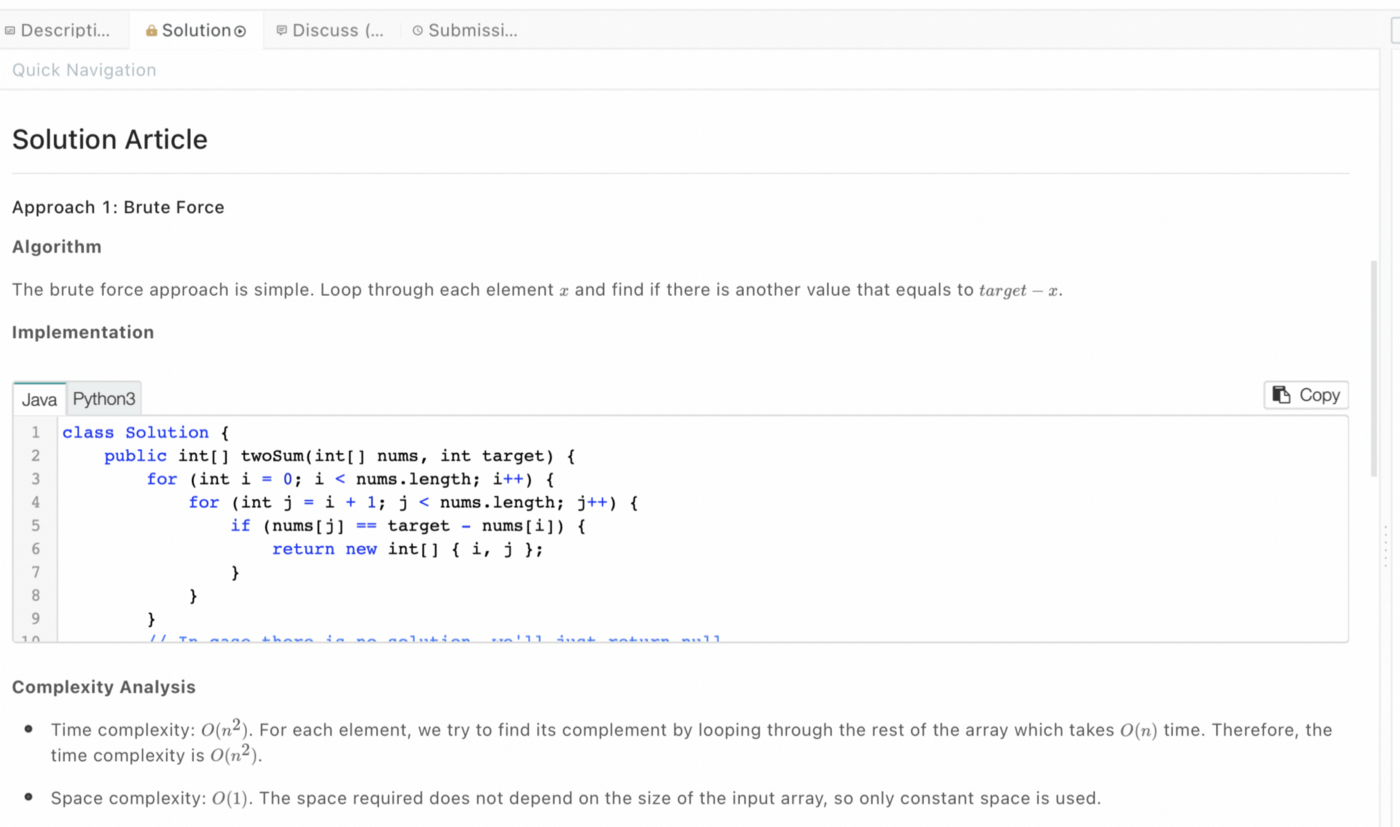The height and width of the screenshot is (827, 1400).
Task: Open the Discuss tab
Action: click(330, 30)
